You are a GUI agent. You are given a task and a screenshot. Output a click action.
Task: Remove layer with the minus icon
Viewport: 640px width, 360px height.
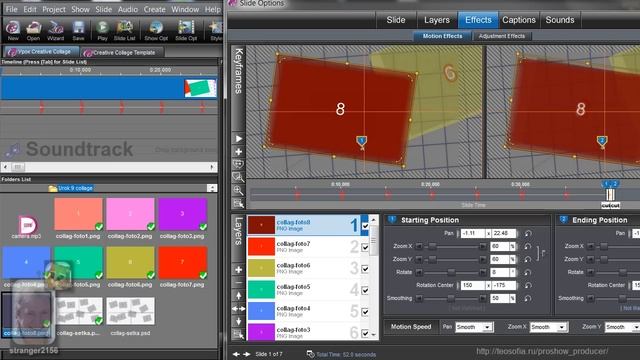coord(239,282)
